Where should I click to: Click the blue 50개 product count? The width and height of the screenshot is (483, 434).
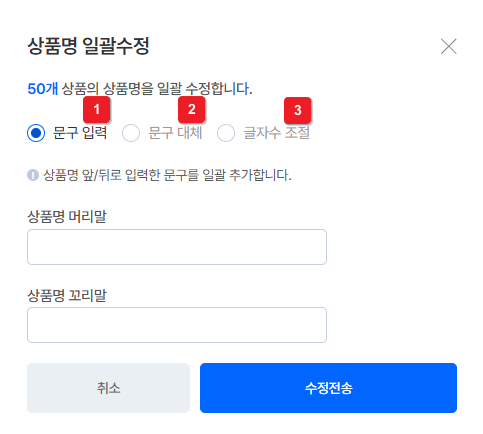click(x=43, y=89)
